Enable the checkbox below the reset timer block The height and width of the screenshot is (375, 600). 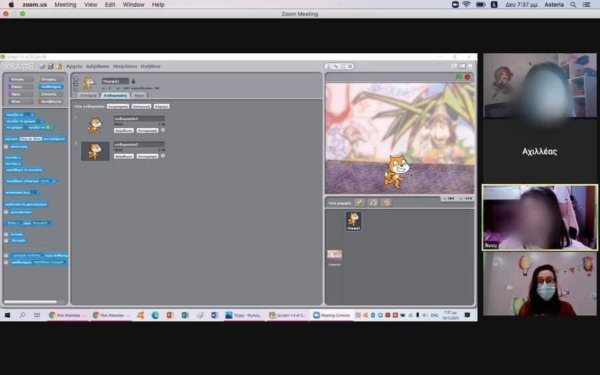click(6, 212)
